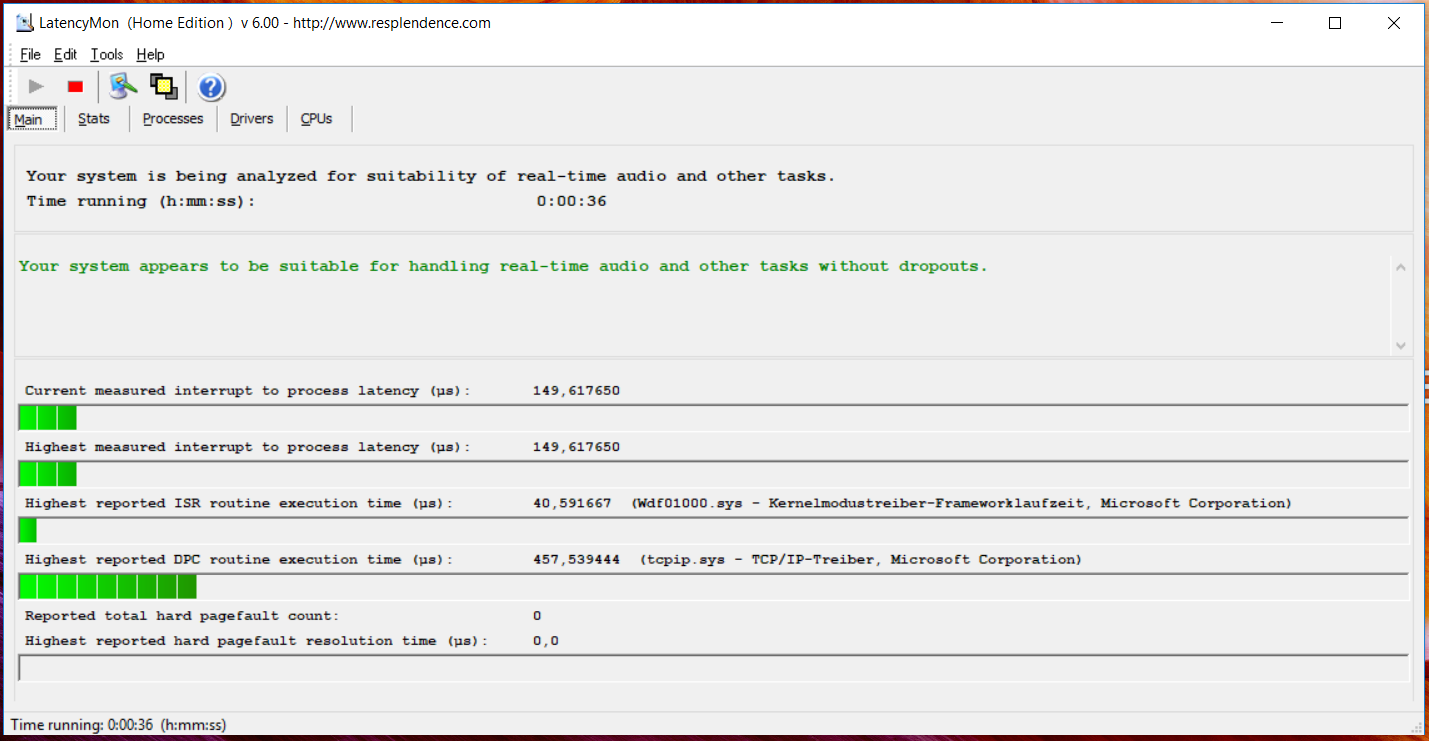Click the red Stop monitoring button

click(75, 87)
